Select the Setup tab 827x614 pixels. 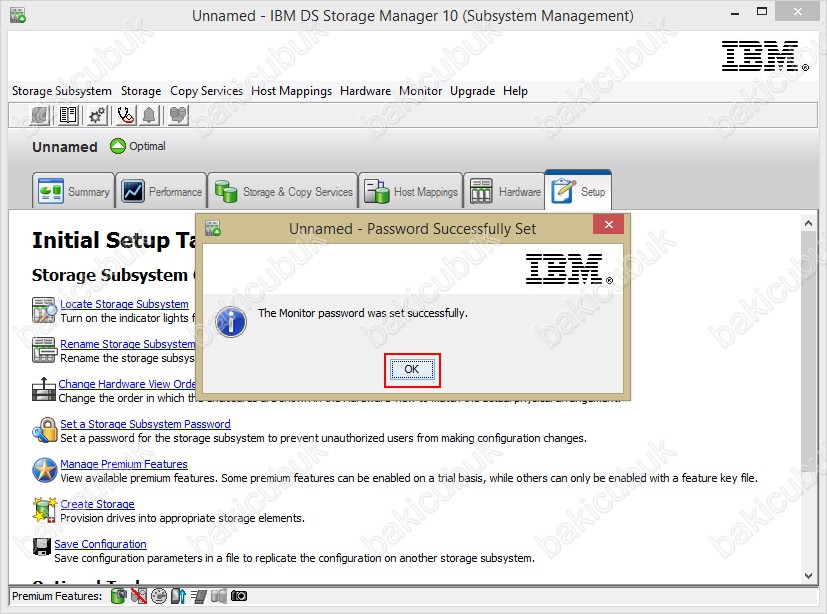(x=578, y=190)
